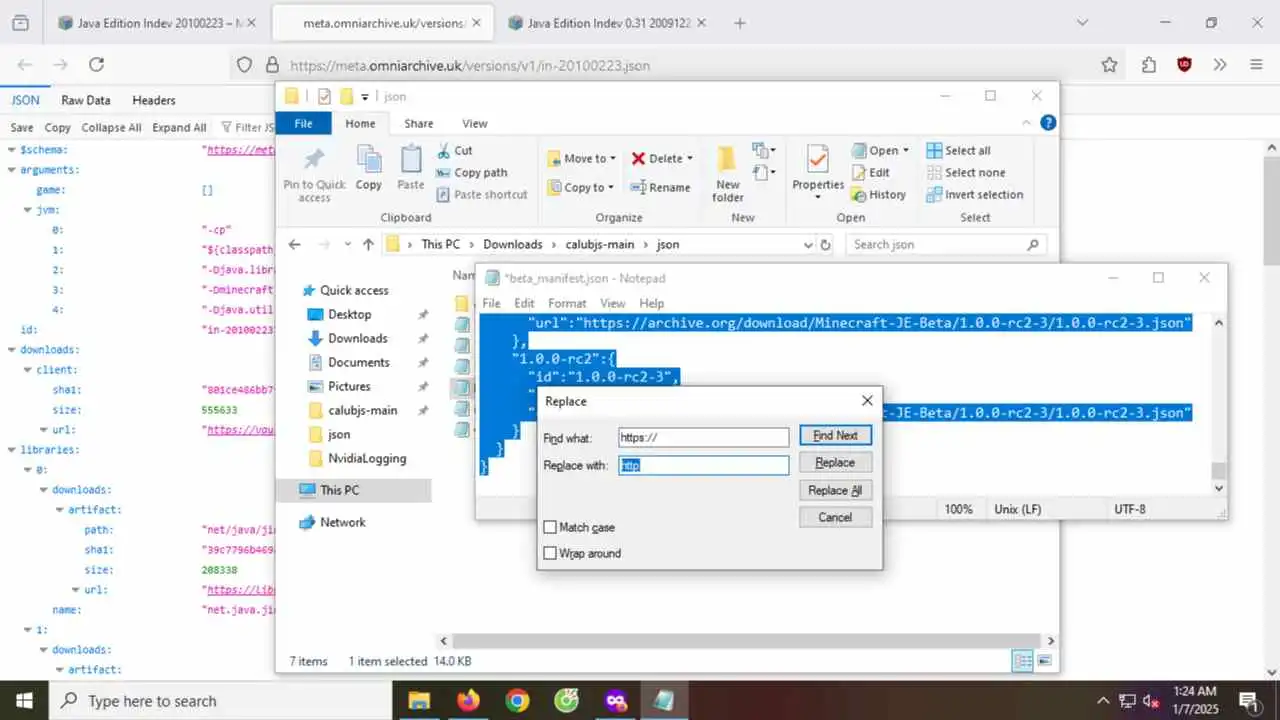The width and height of the screenshot is (1280, 720).
Task: Click Pin to Quick access in Explorer ribbon
Action: coord(314,175)
